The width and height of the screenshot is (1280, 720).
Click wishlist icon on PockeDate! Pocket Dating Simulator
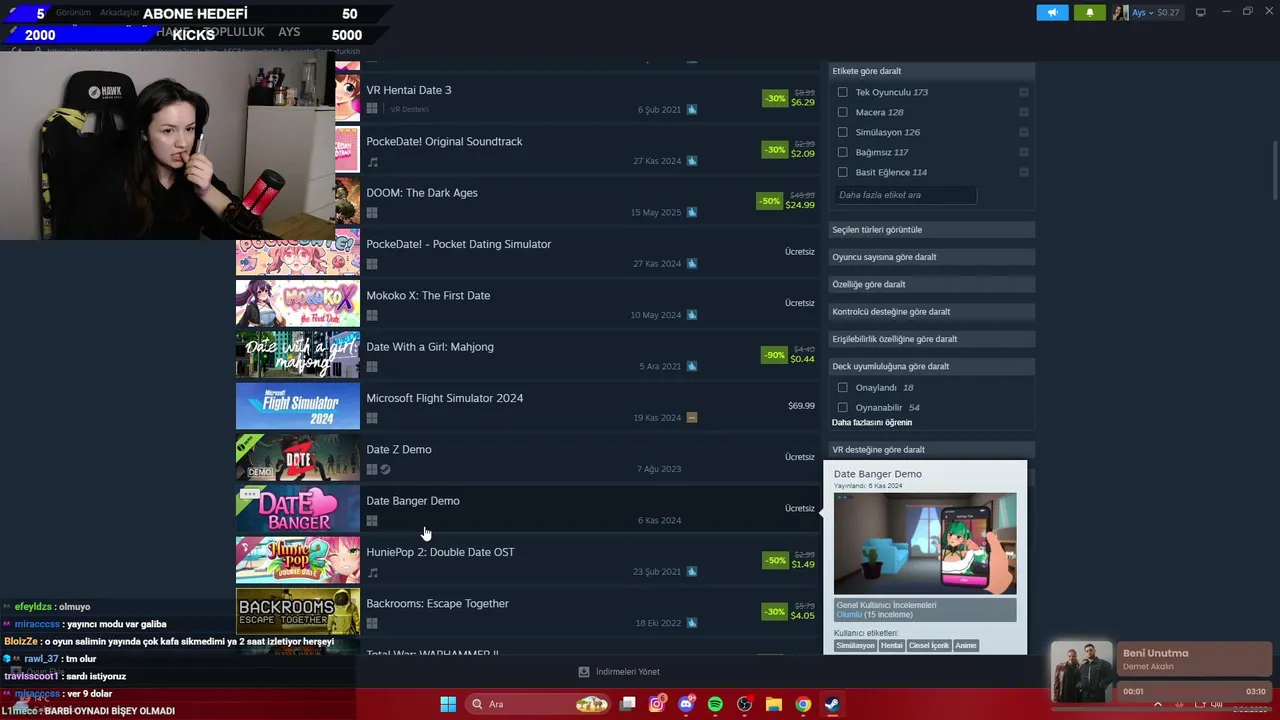(x=692, y=264)
